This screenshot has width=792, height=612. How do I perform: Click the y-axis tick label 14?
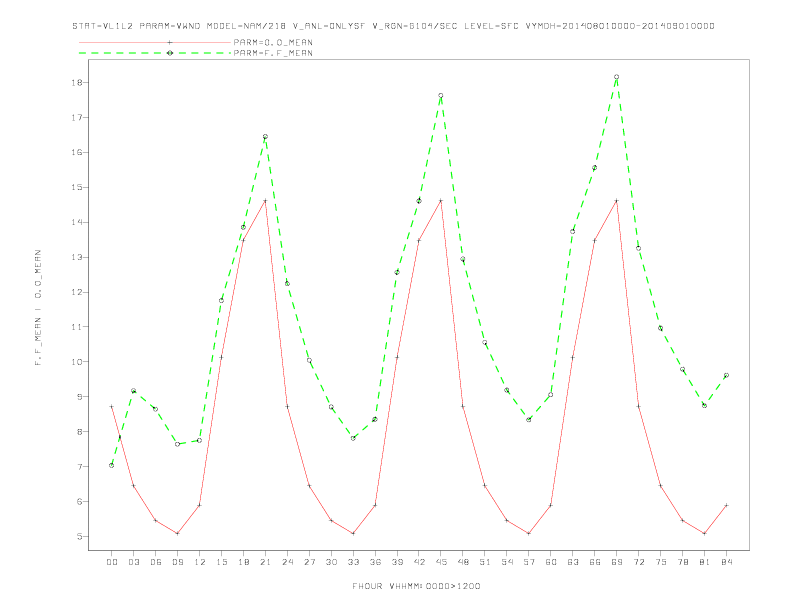pos(77,222)
